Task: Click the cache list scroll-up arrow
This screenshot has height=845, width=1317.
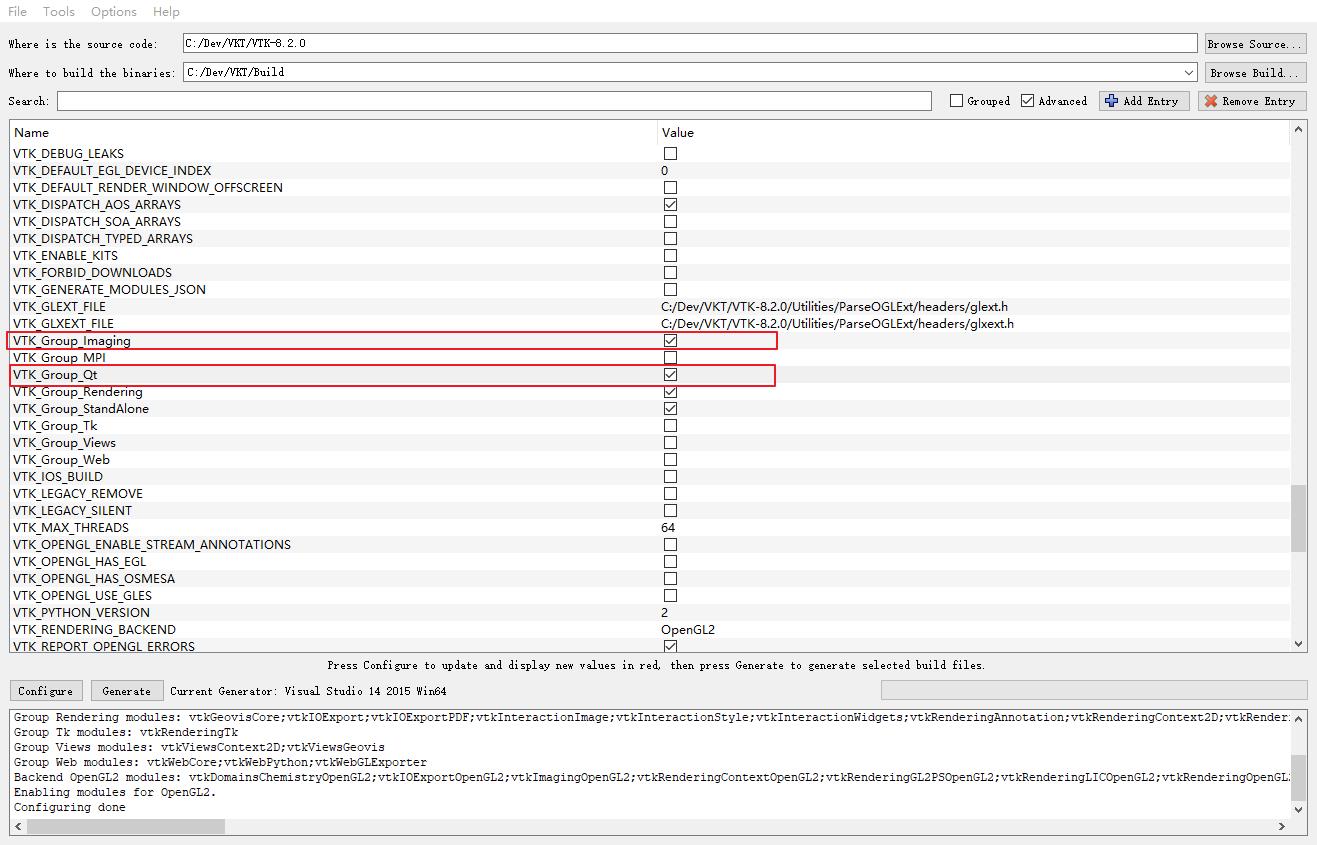Action: pos(1299,130)
